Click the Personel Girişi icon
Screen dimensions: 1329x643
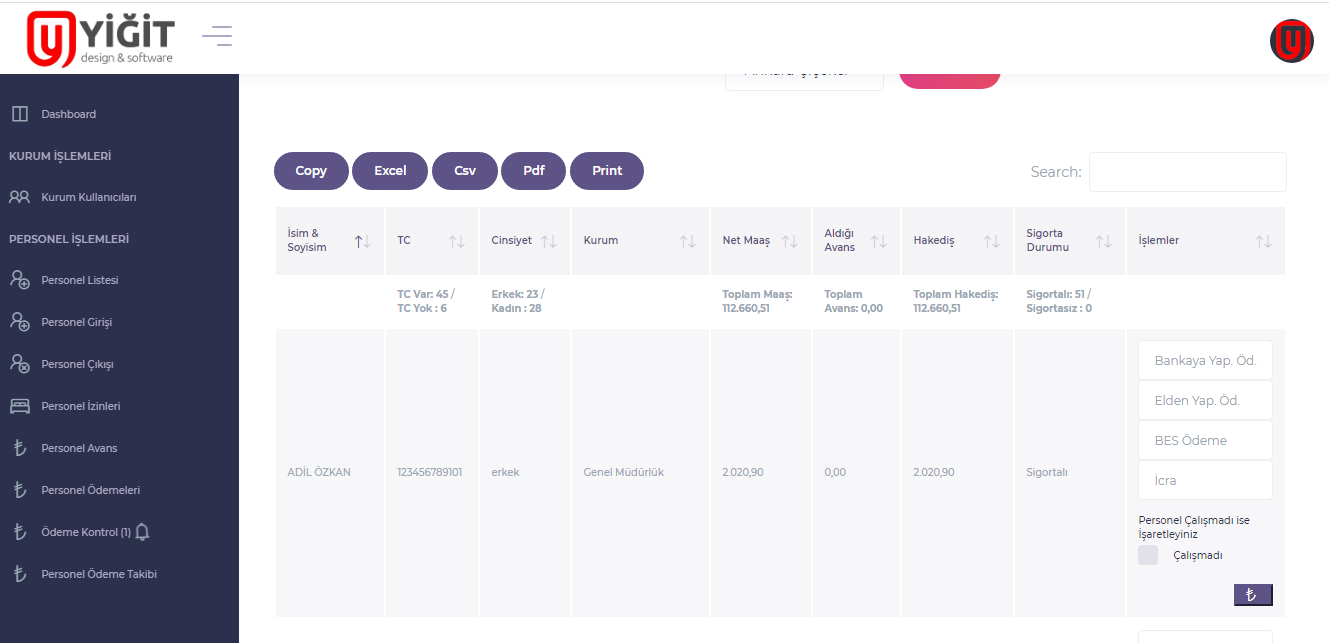pos(20,322)
